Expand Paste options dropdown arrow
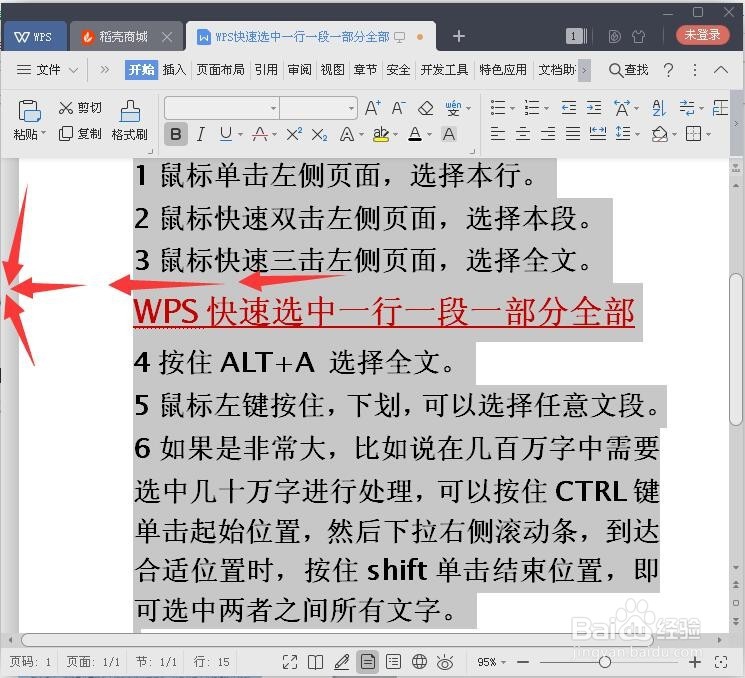The image size is (745, 678). 44,133
